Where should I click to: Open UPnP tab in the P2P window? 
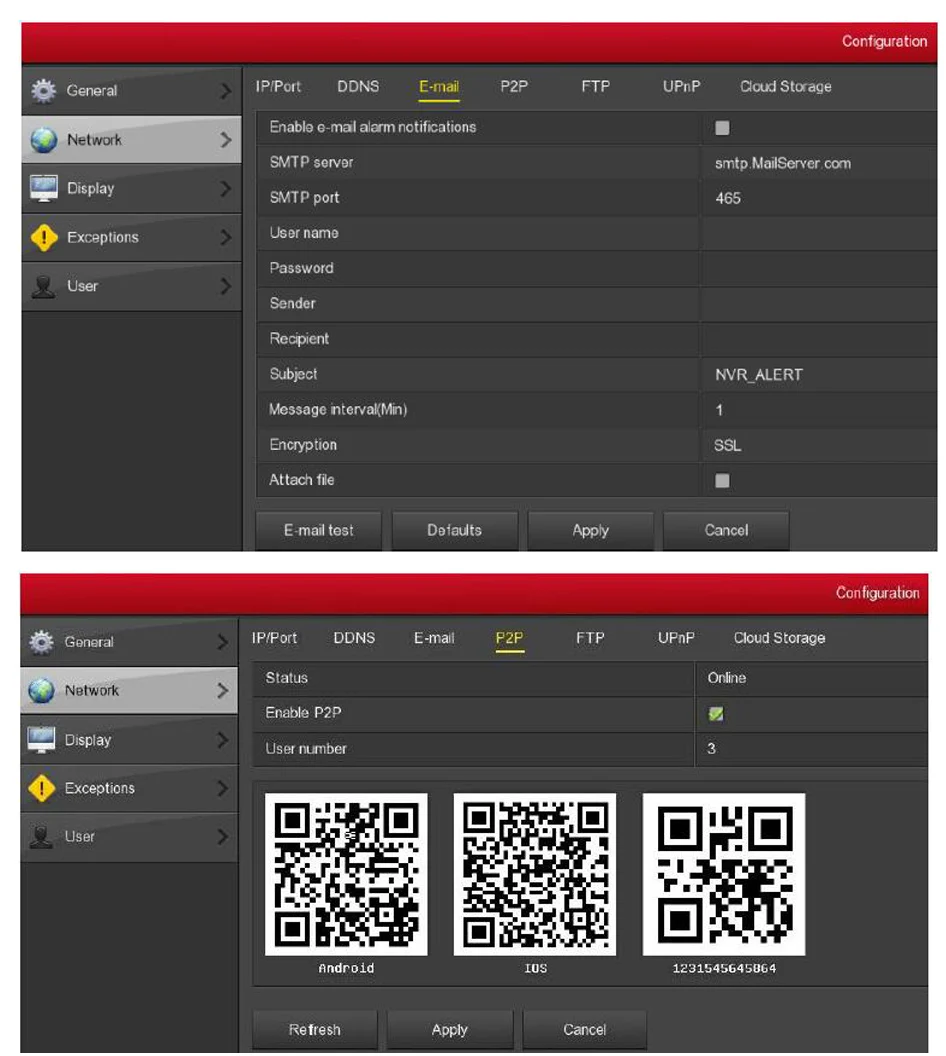[676, 638]
